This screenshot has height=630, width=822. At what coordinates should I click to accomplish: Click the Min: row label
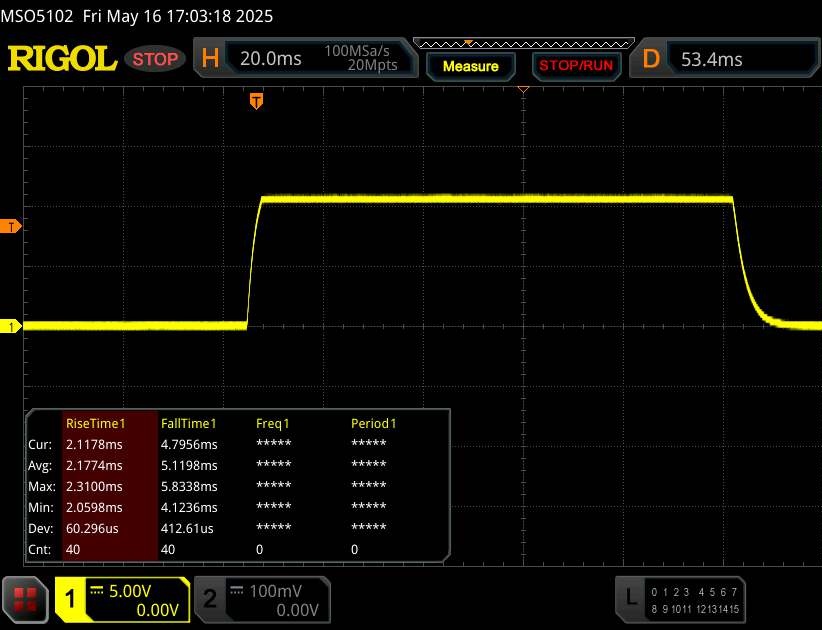41,507
